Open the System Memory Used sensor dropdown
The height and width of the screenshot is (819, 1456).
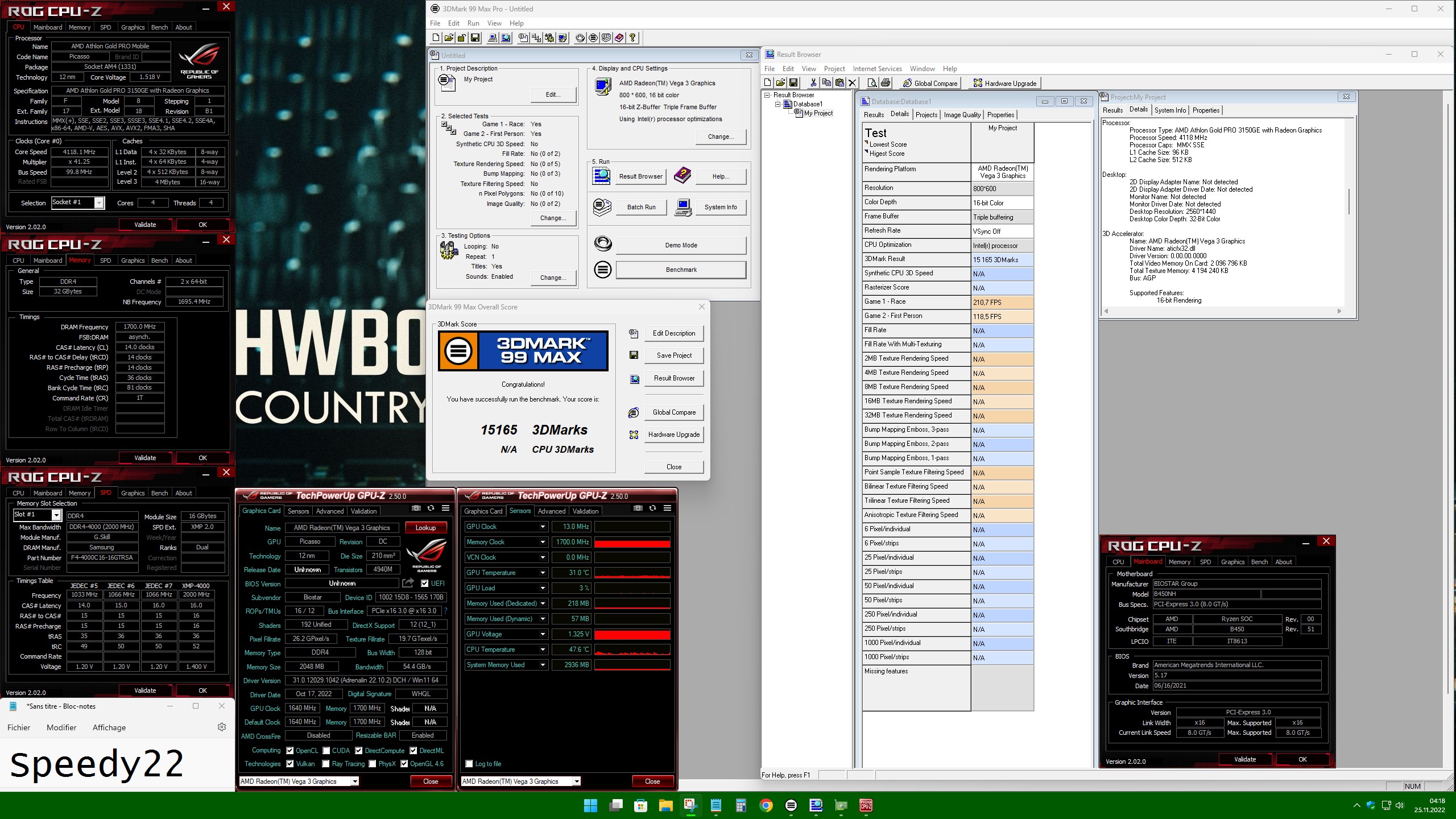pos(543,665)
